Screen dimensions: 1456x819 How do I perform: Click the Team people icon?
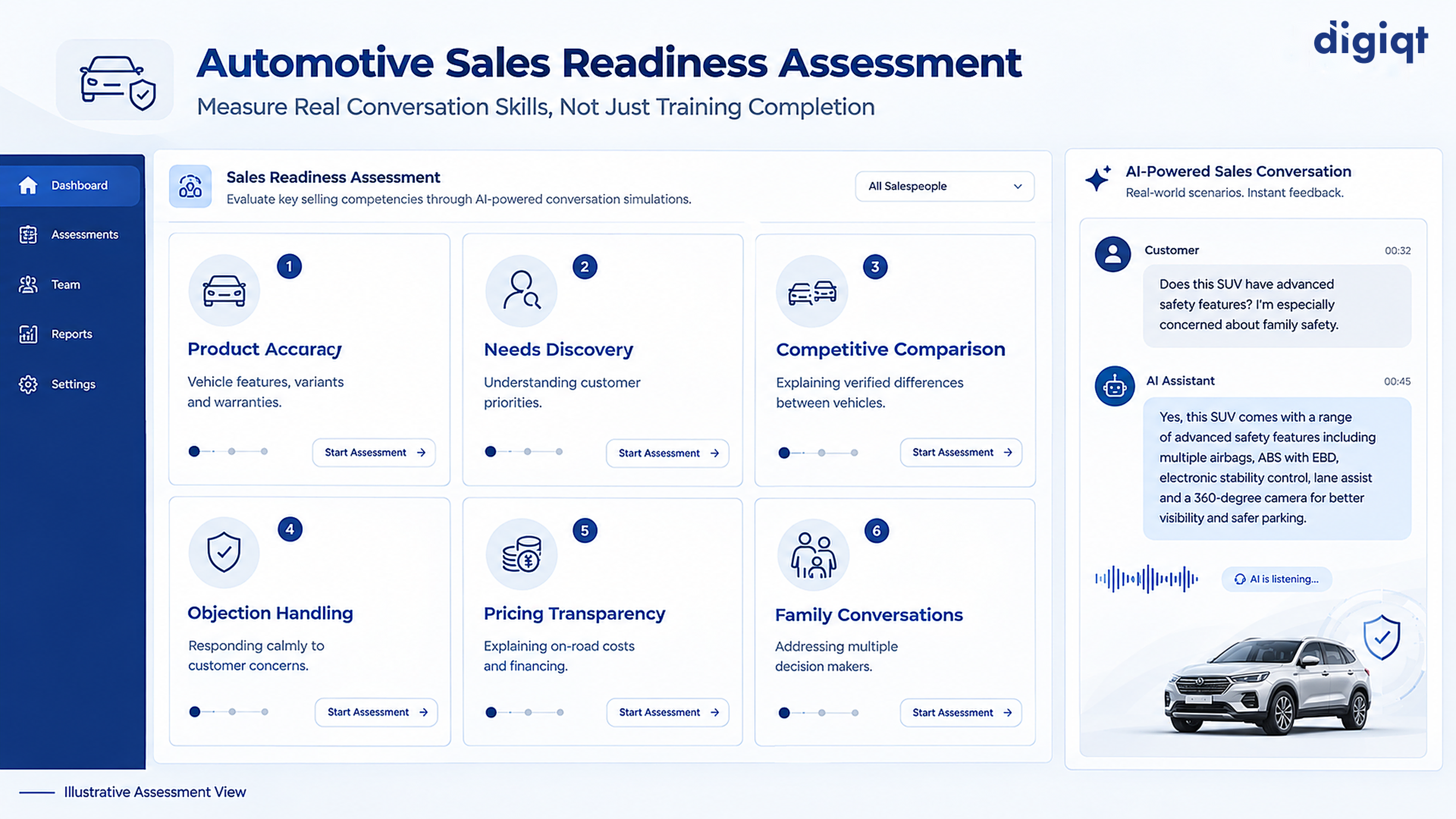tap(28, 284)
